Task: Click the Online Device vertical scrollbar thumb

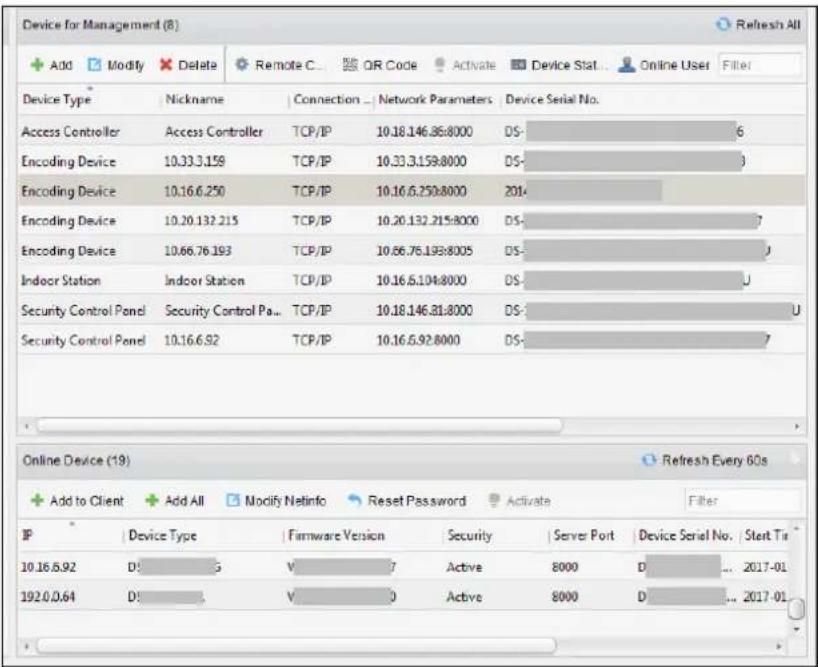Action: [x=796, y=609]
